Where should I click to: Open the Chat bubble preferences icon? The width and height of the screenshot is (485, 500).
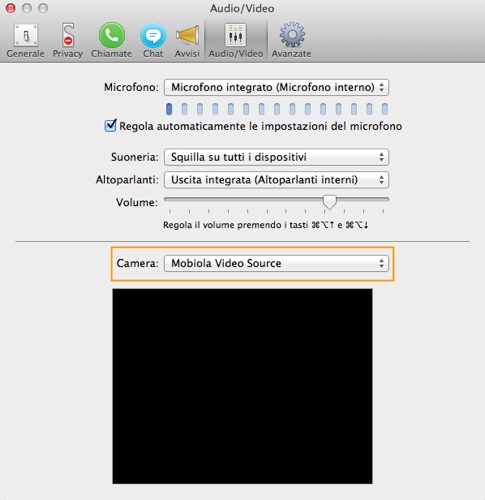(x=153, y=35)
